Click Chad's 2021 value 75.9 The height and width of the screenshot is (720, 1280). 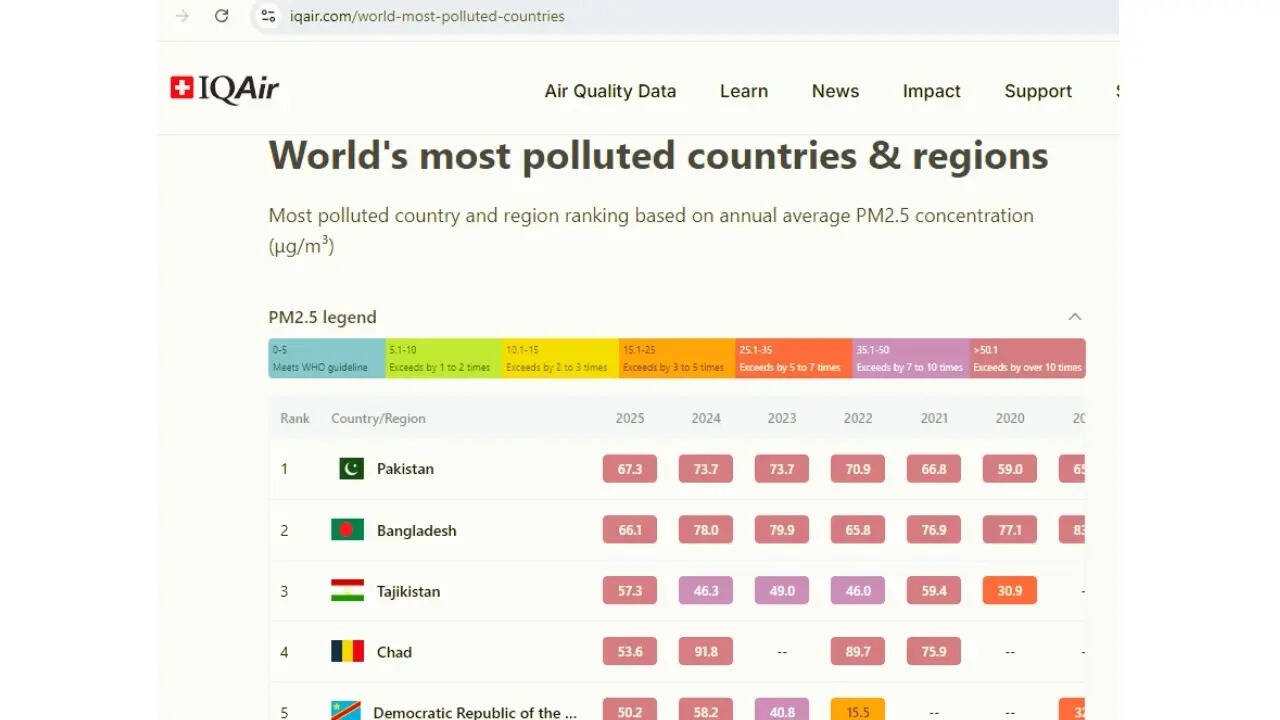[934, 652]
